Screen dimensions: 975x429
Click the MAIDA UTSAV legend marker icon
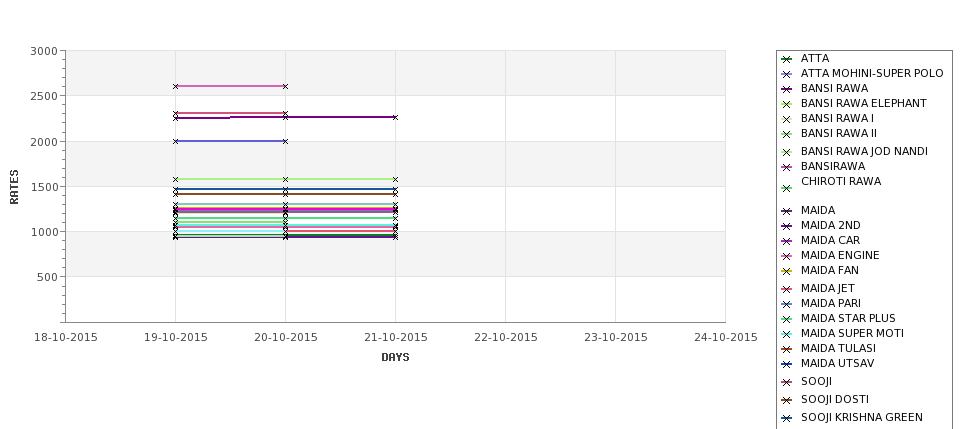coord(787,364)
